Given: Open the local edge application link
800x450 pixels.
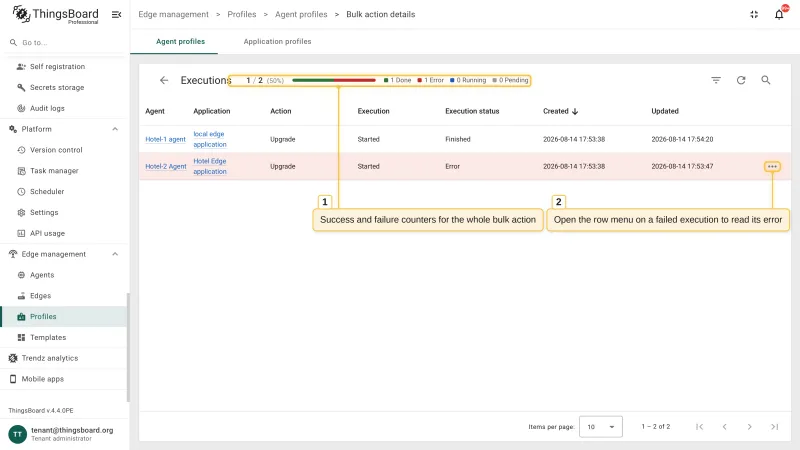Looking at the screenshot, I should [210, 139].
